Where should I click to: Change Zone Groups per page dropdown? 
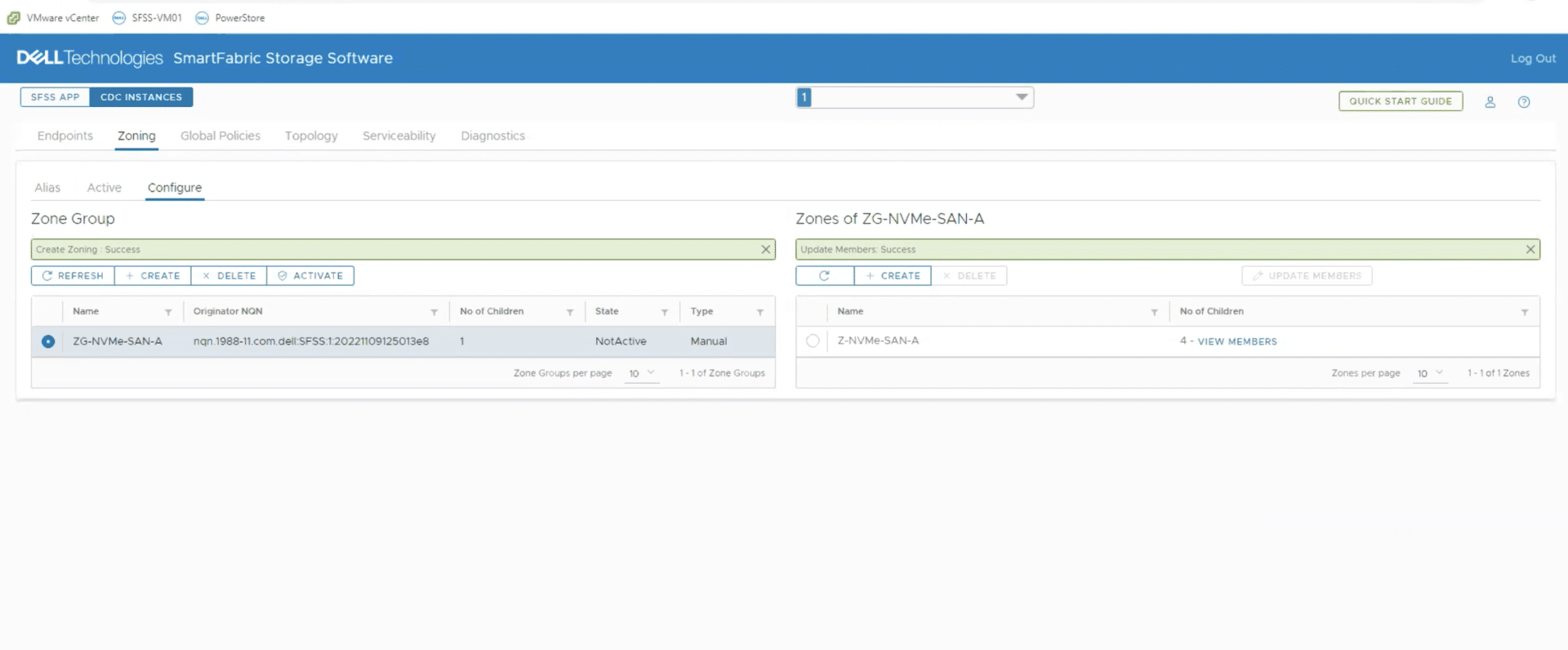tap(642, 373)
